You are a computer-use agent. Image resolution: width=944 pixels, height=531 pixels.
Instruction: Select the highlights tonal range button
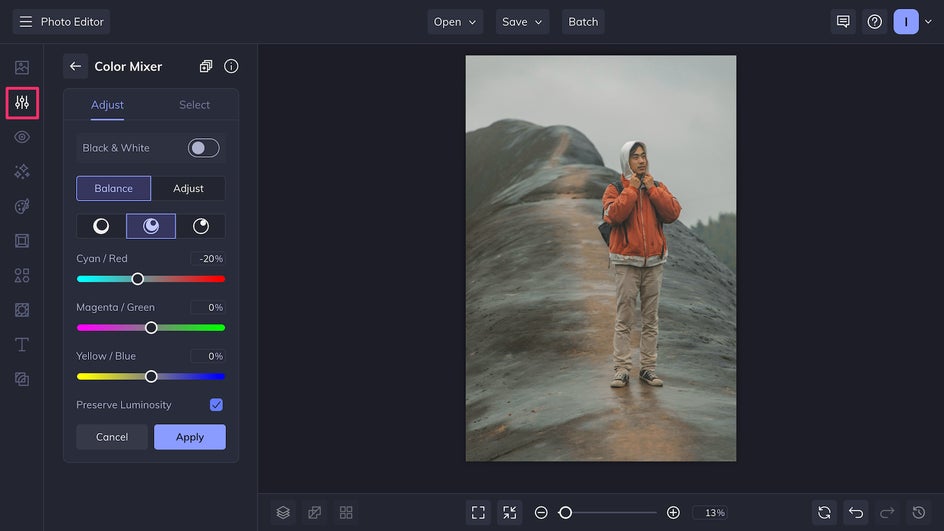[200, 226]
